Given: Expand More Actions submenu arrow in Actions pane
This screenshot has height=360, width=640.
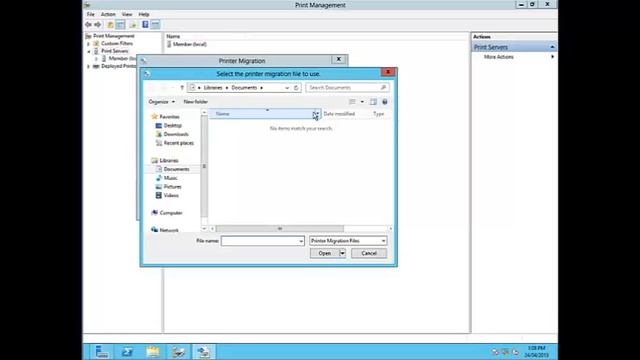Looking at the screenshot, I should click(552, 57).
